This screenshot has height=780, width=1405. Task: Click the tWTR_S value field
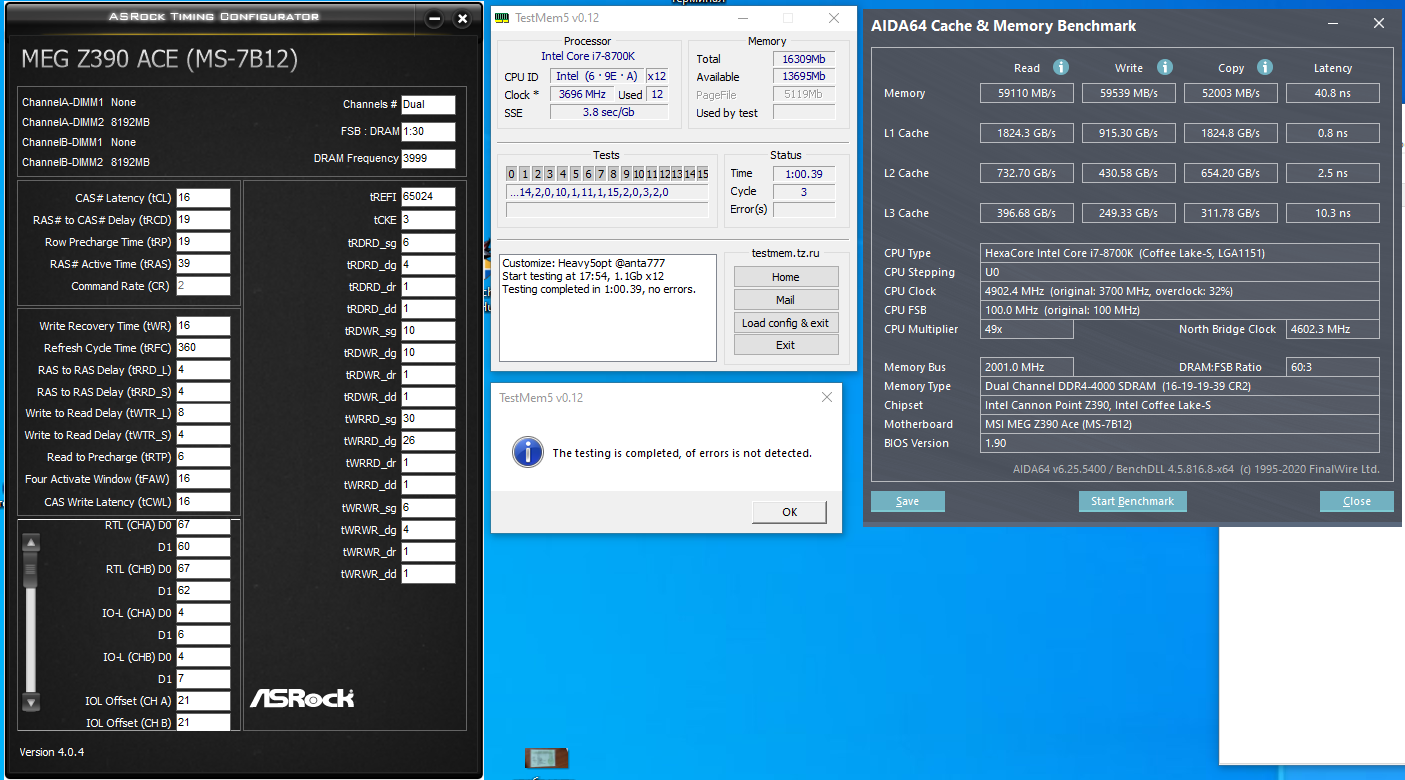pos(203,435)
